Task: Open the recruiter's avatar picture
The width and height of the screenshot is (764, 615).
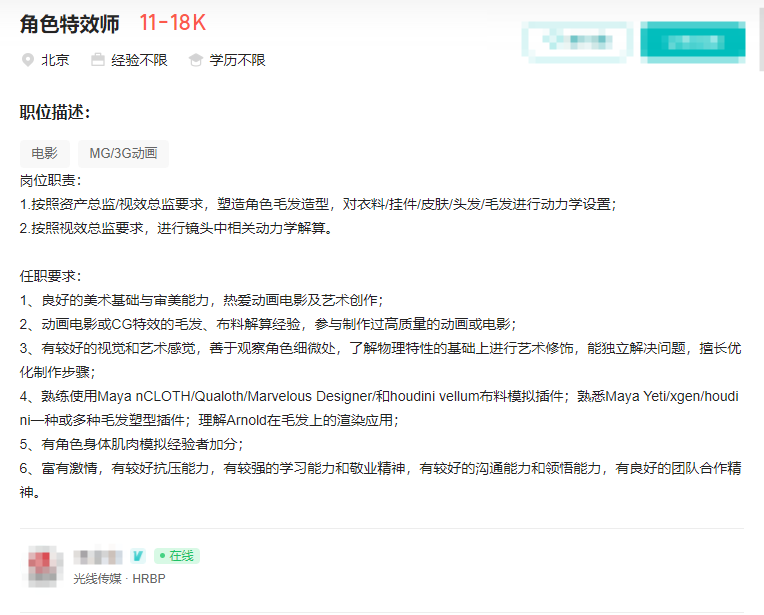Action: (x=43, y=566)
